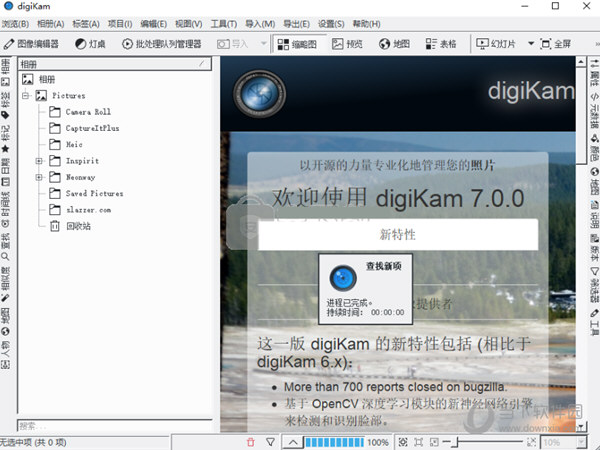The width and height of the screenshot is (600, 450).
Task: Switch to 缩略图 thumbnail view
Action: [x=297, y=44]
